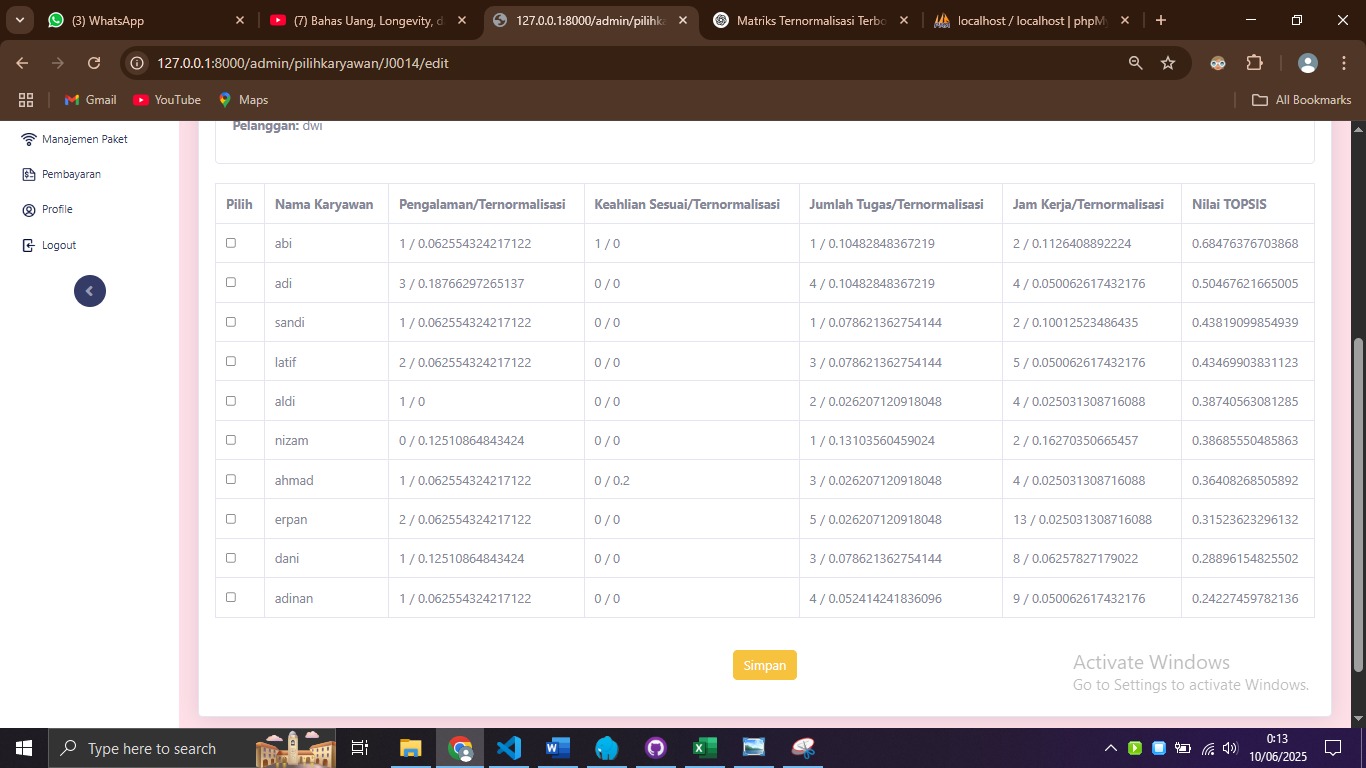Switch to localhost phpMyAdmin tab

[x=1030, y=20]
